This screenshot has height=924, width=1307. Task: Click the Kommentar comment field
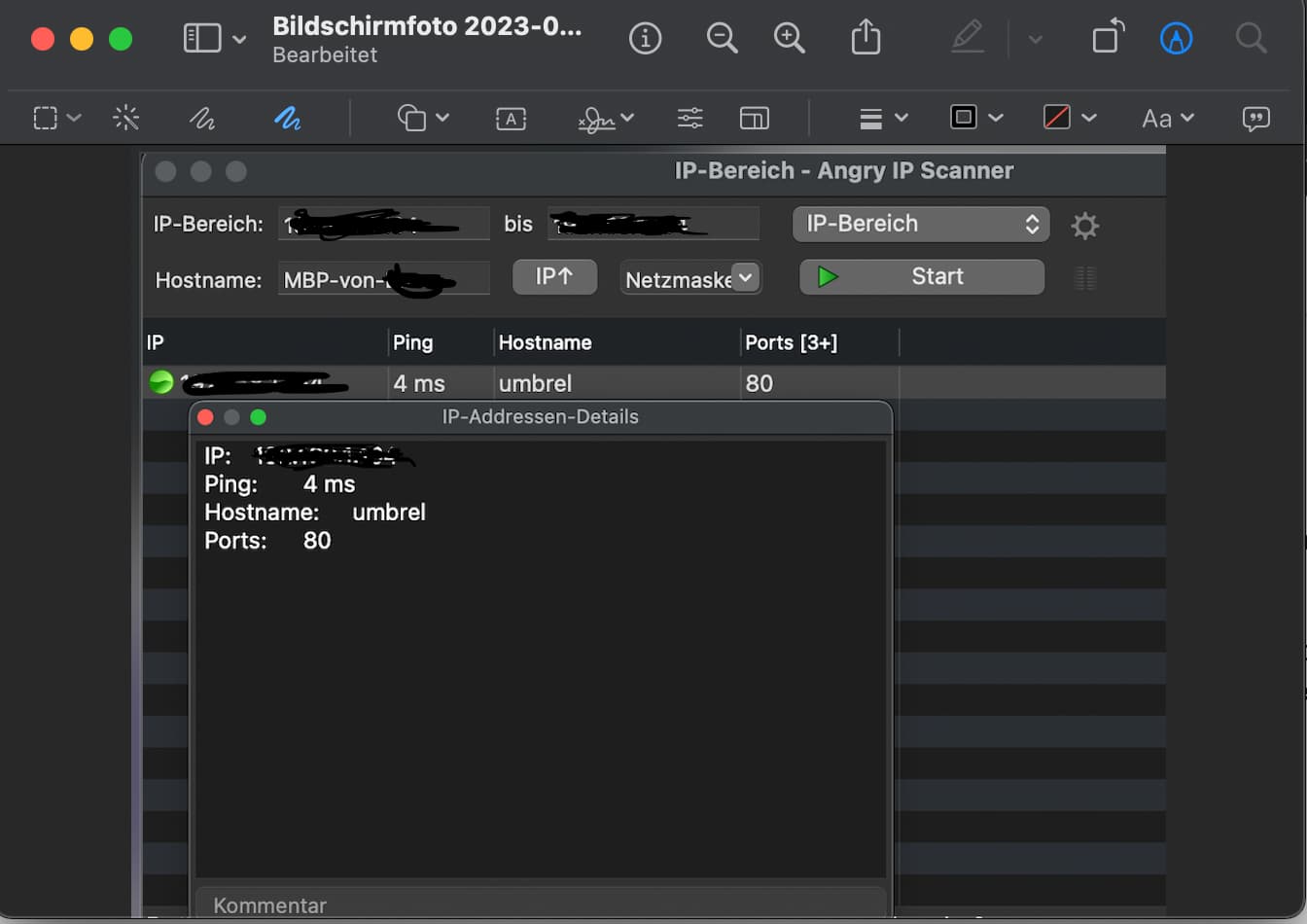541,905
